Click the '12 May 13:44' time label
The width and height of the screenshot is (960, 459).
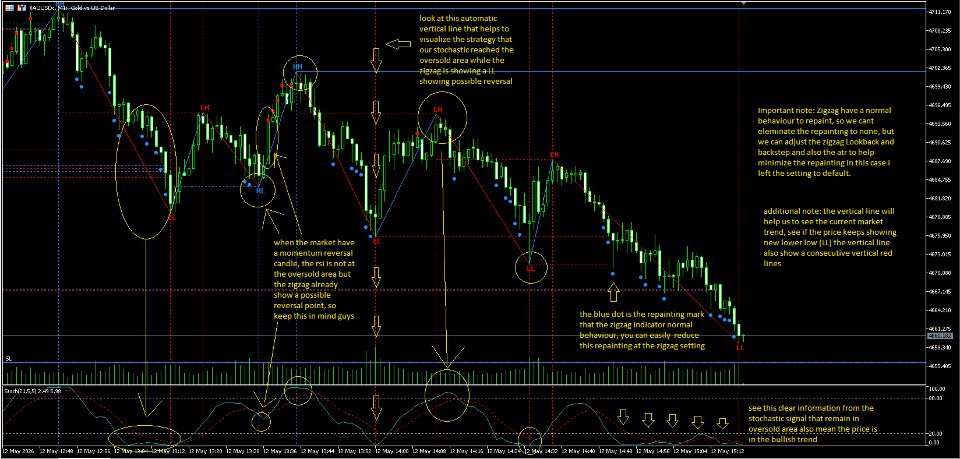pyautogui.click(x=318, y=450)
